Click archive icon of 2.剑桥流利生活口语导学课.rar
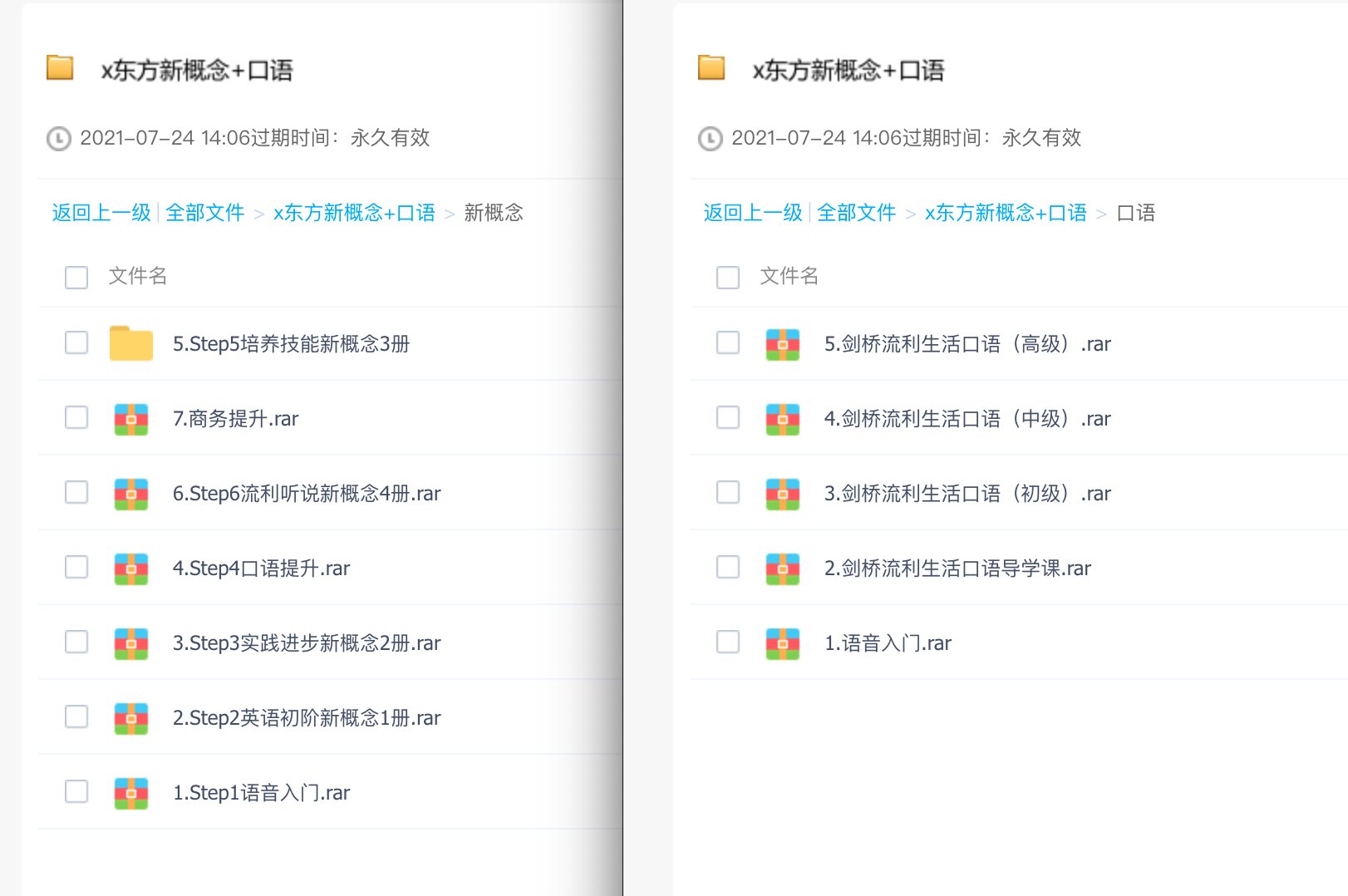1348x896 pixels. tap(783, 569)
